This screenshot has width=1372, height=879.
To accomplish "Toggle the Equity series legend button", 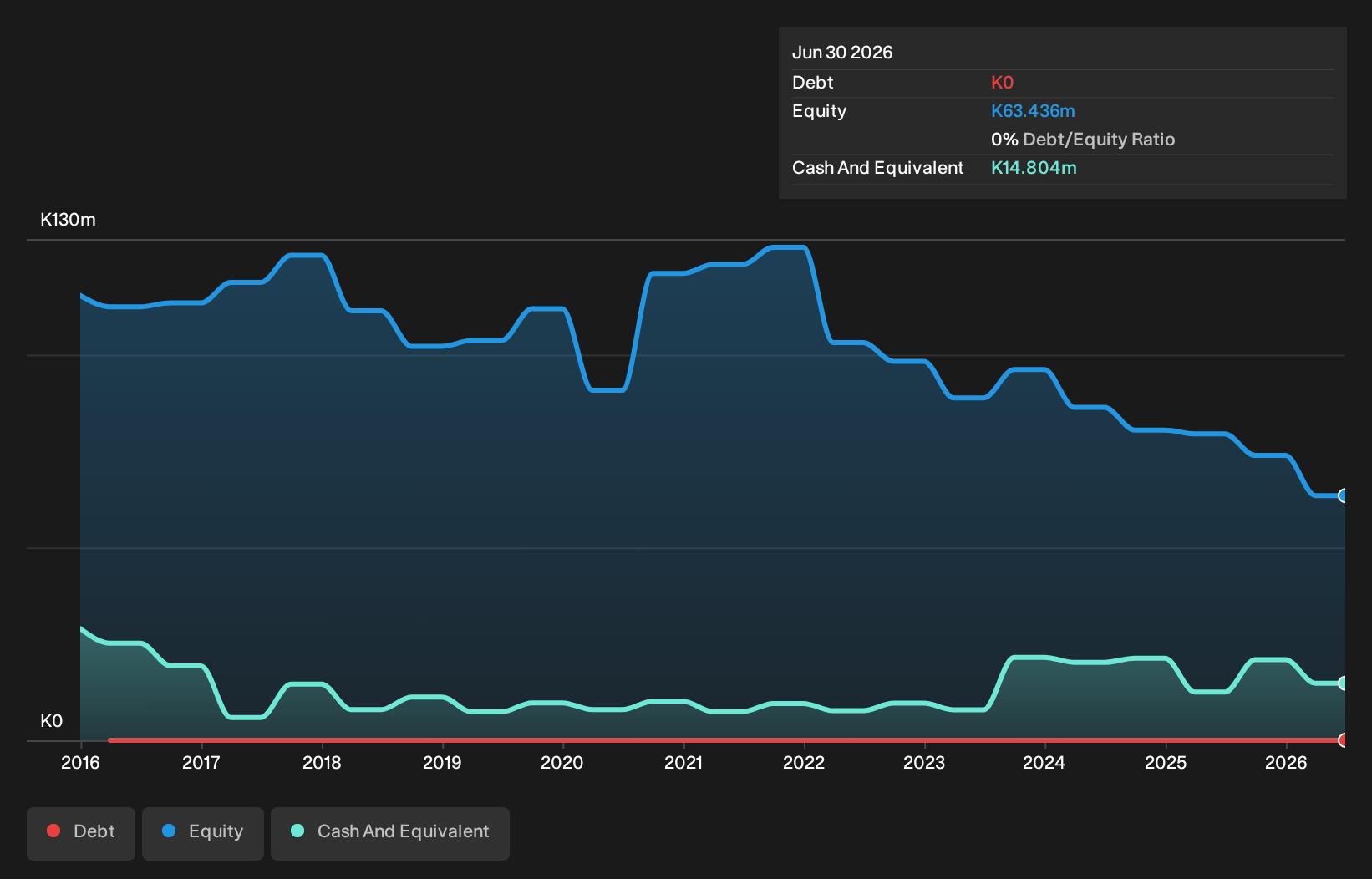I will click(x=203, y=833).
